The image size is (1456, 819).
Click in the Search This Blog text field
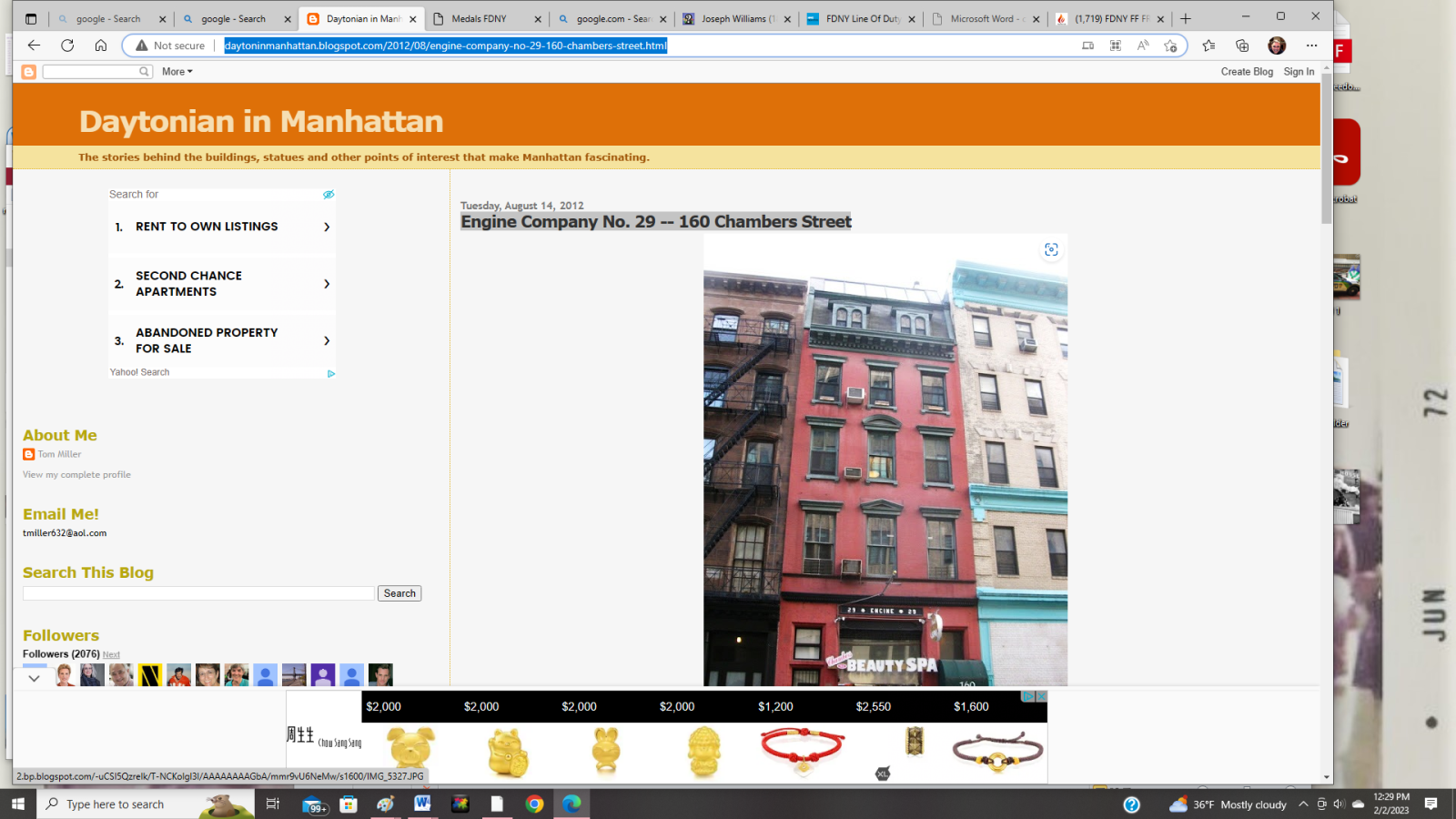click(x=198, y=593)
